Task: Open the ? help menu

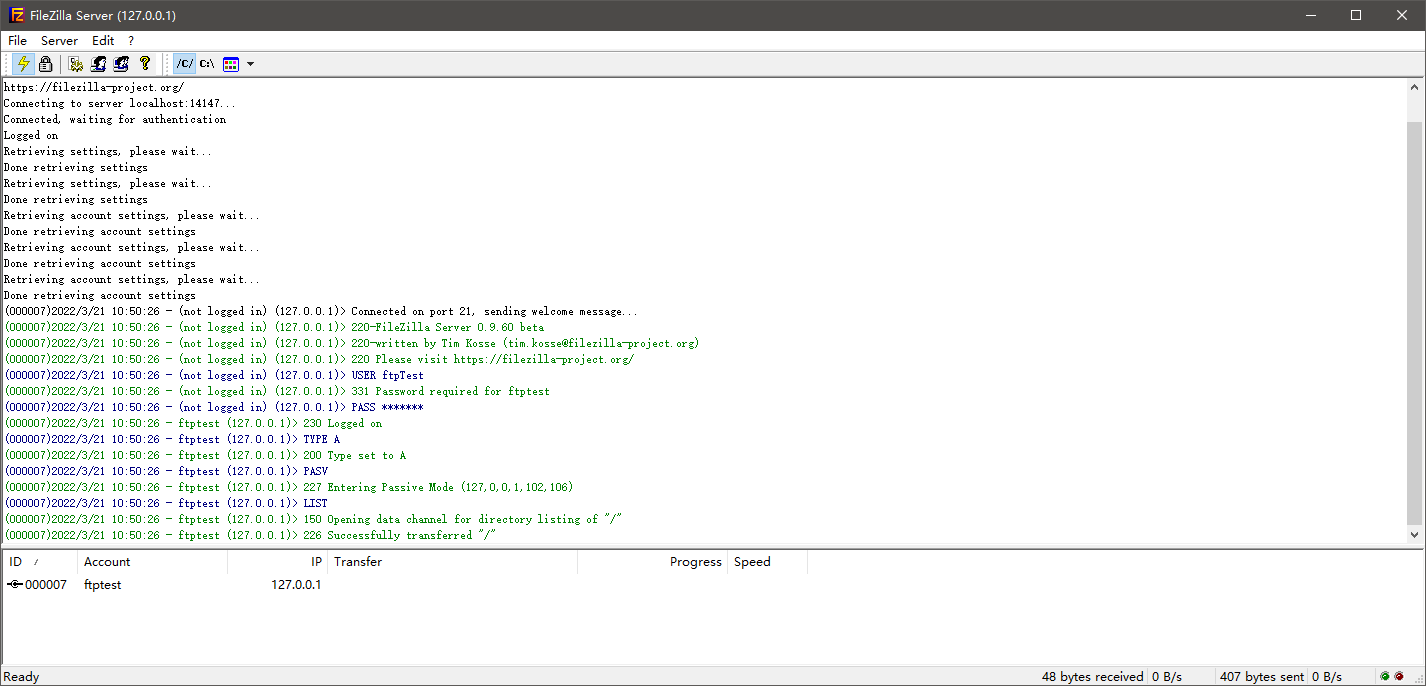Action: (131, 41)
